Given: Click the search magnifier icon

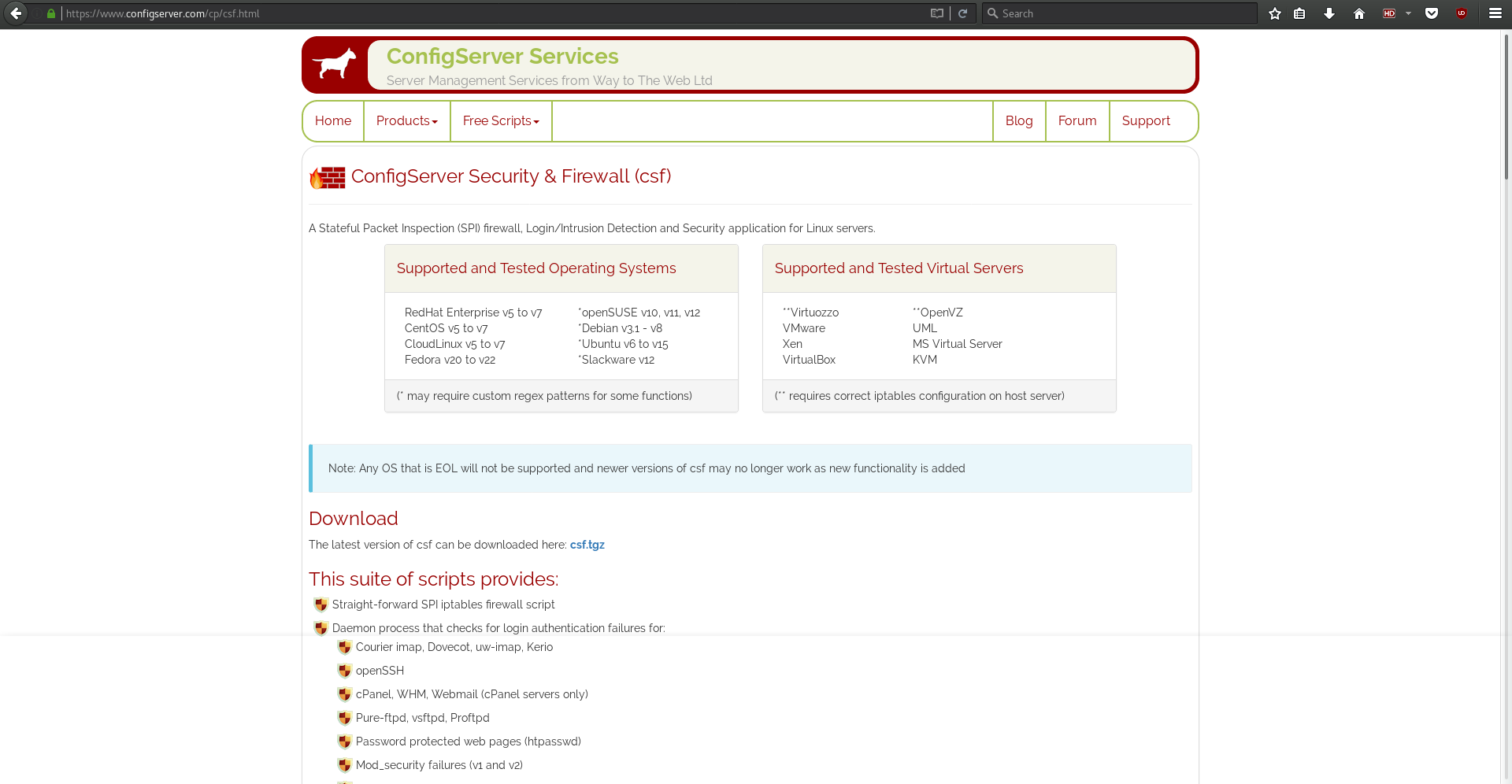Looking at the screenshot, I should coord(992,13).
